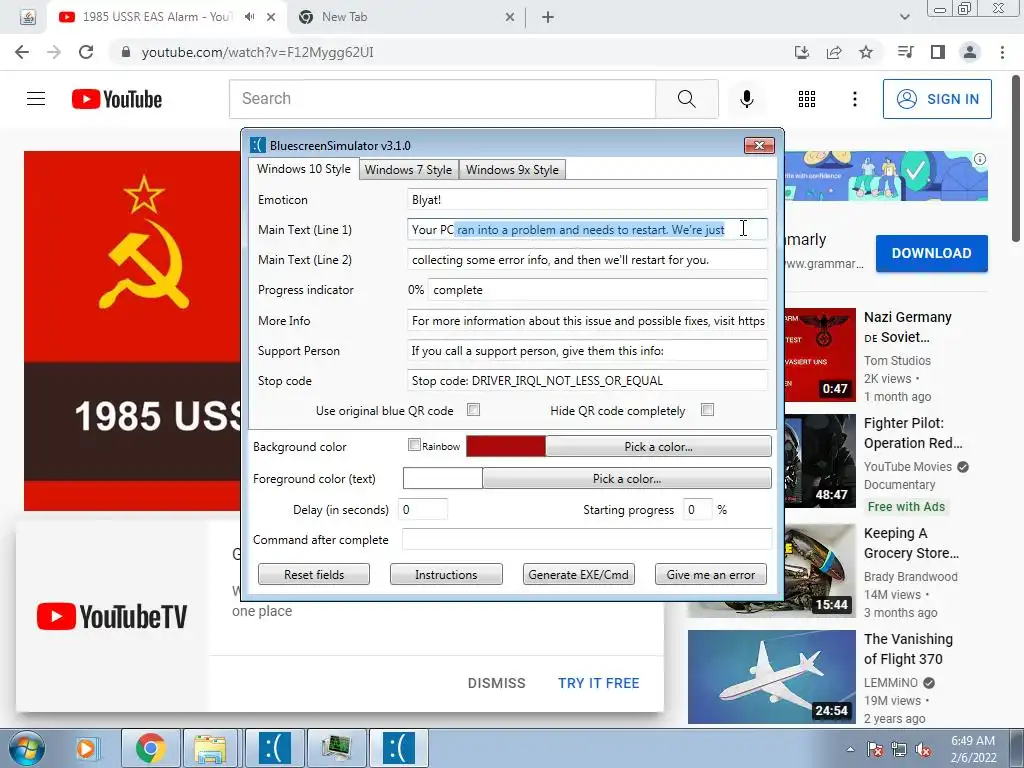The image size is (1024, 768).
Task: Click the Starting progress percent field
Action: pyautogui.click(x=697, y=509)
